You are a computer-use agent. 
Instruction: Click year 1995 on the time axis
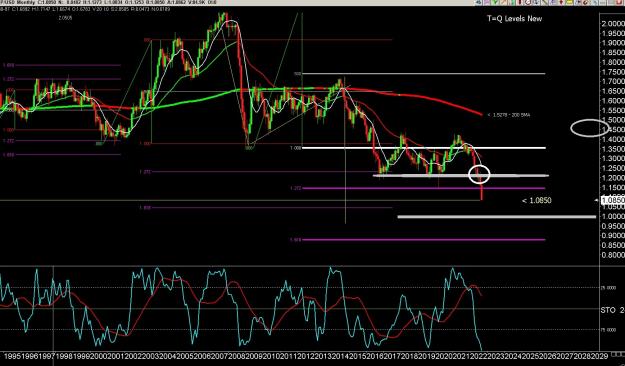[x=12, y=356]
